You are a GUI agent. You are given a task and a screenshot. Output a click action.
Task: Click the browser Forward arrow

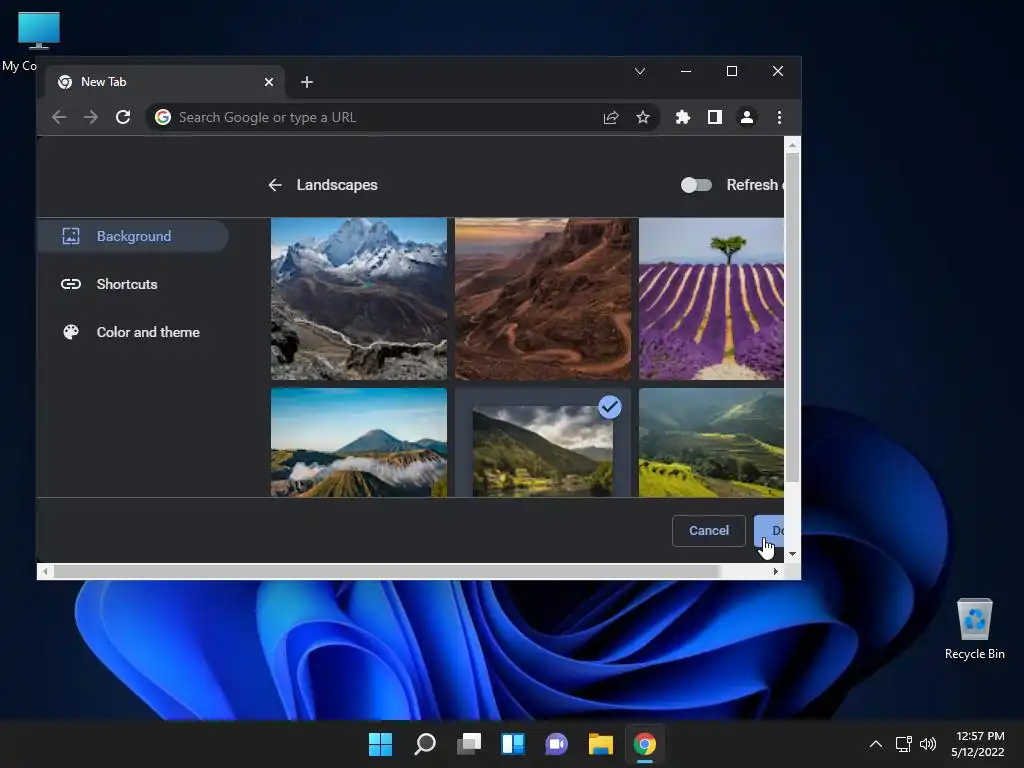(91, 118)
